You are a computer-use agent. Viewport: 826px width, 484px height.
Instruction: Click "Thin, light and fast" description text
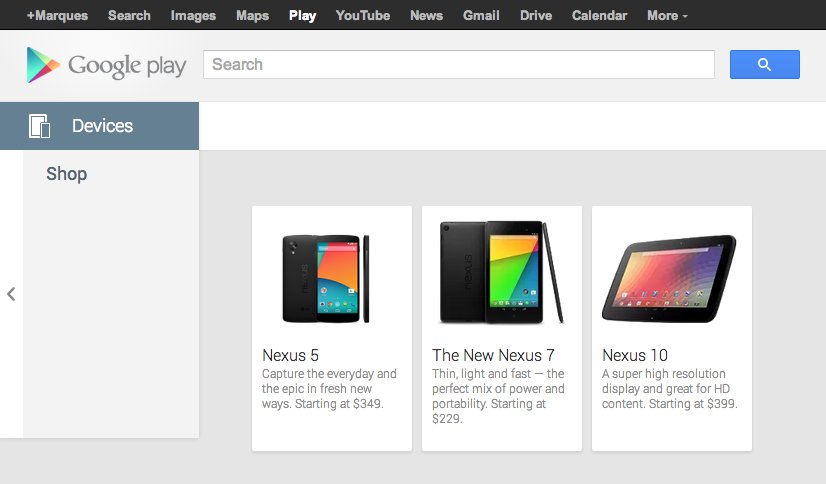tap(498, 396)
